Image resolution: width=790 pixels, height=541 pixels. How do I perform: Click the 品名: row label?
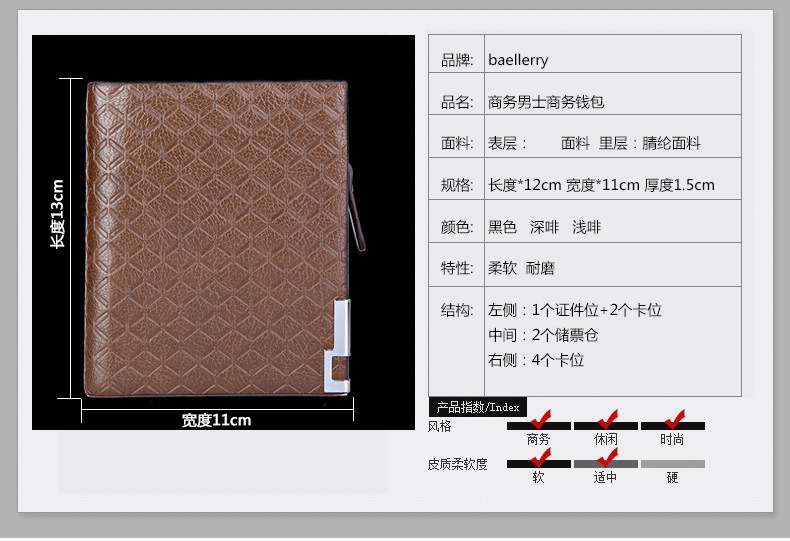pos(457,102)
